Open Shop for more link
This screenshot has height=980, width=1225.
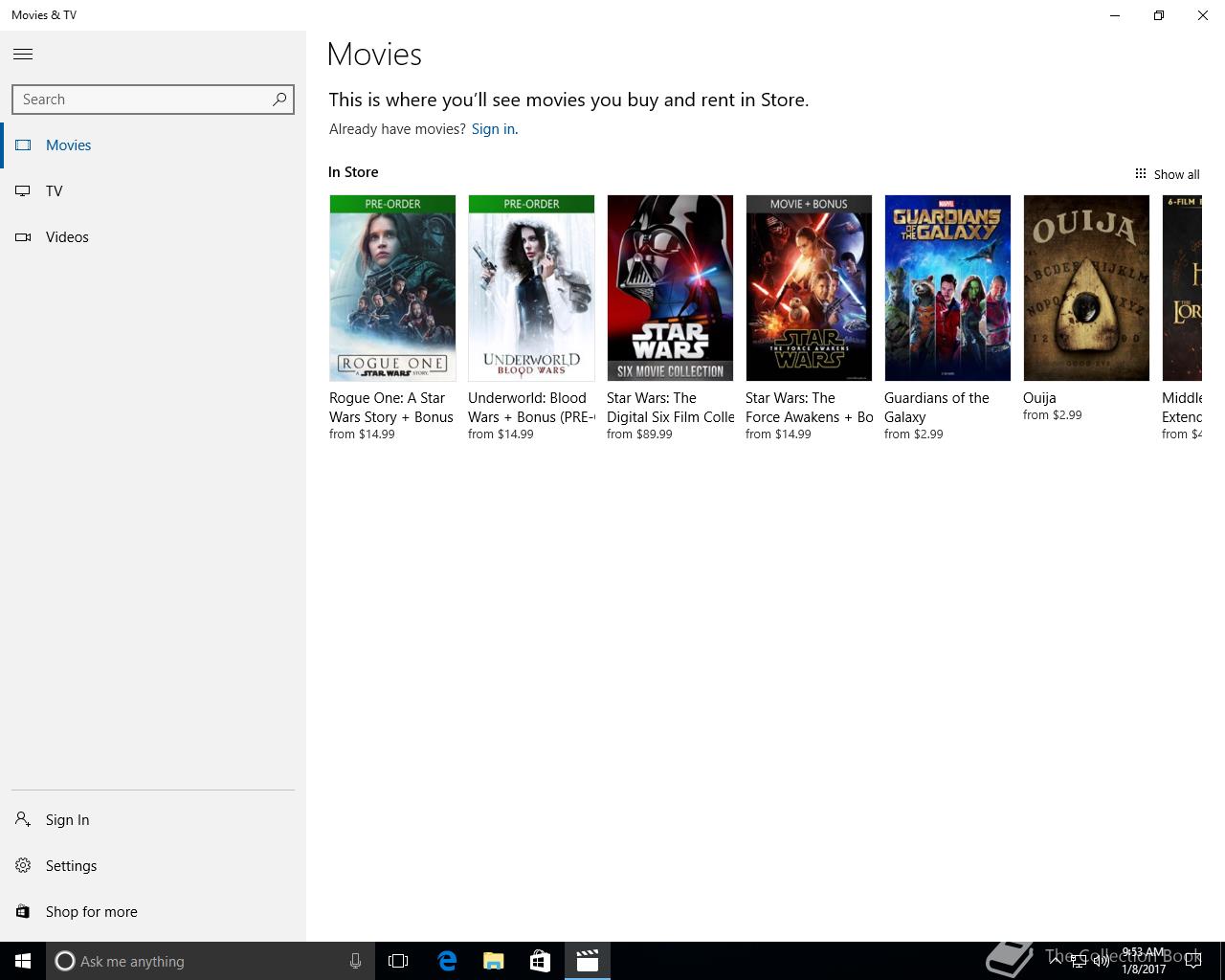[92, 912]
